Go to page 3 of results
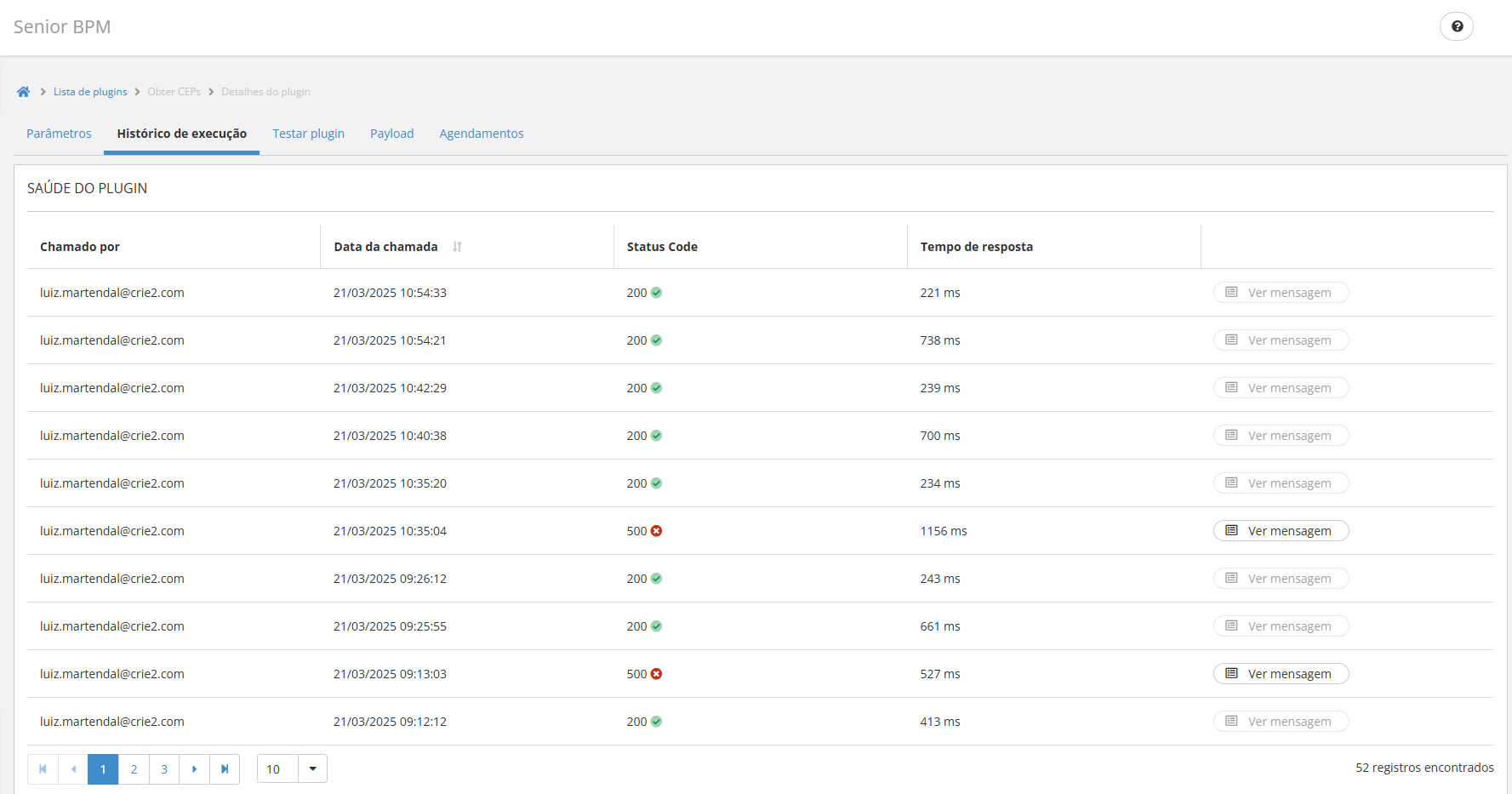1512x794 pixels. pyautogui.click(x=164, y=769)
